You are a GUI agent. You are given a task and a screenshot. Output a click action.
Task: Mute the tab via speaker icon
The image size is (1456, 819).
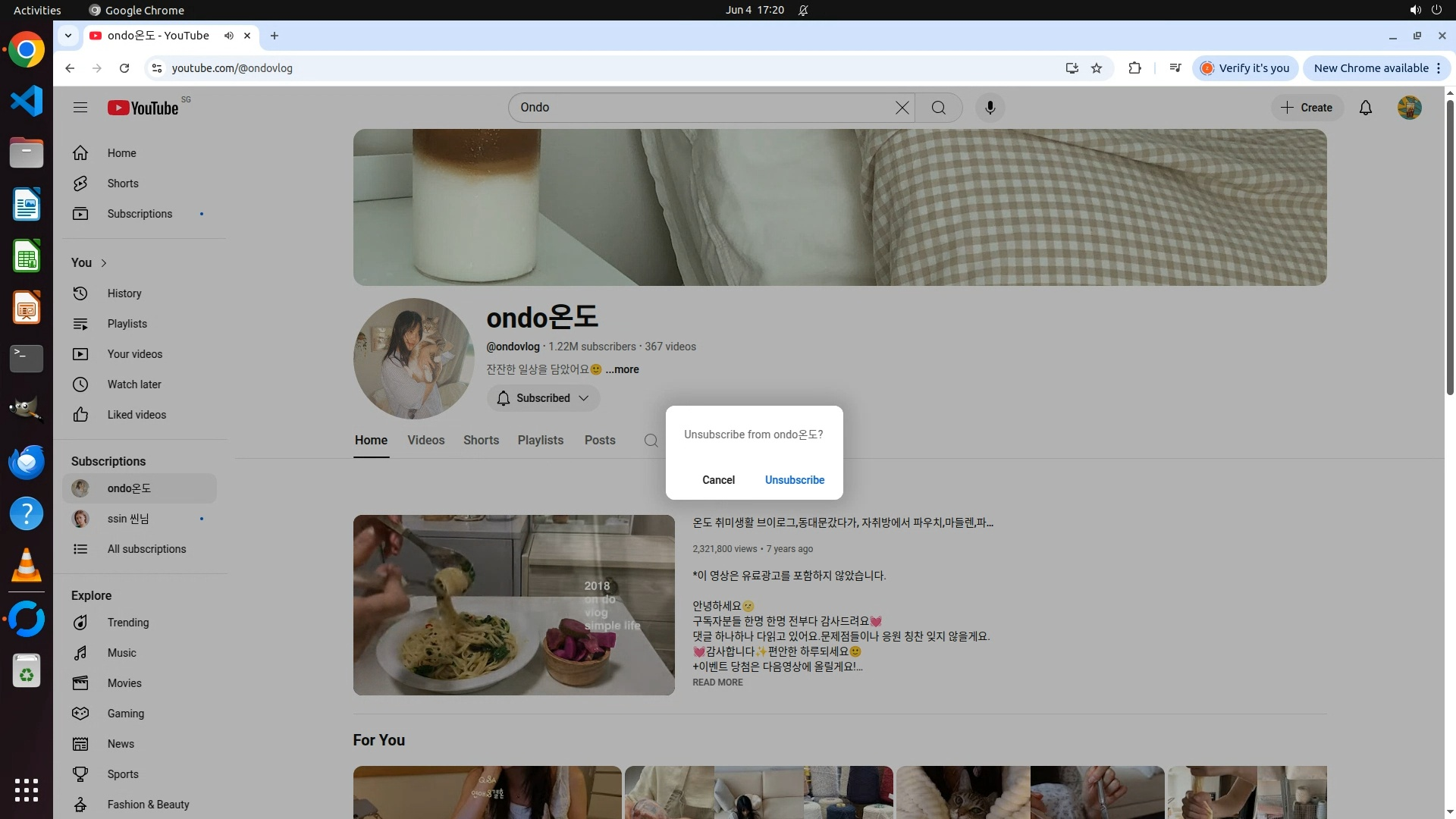pos(228,36)
